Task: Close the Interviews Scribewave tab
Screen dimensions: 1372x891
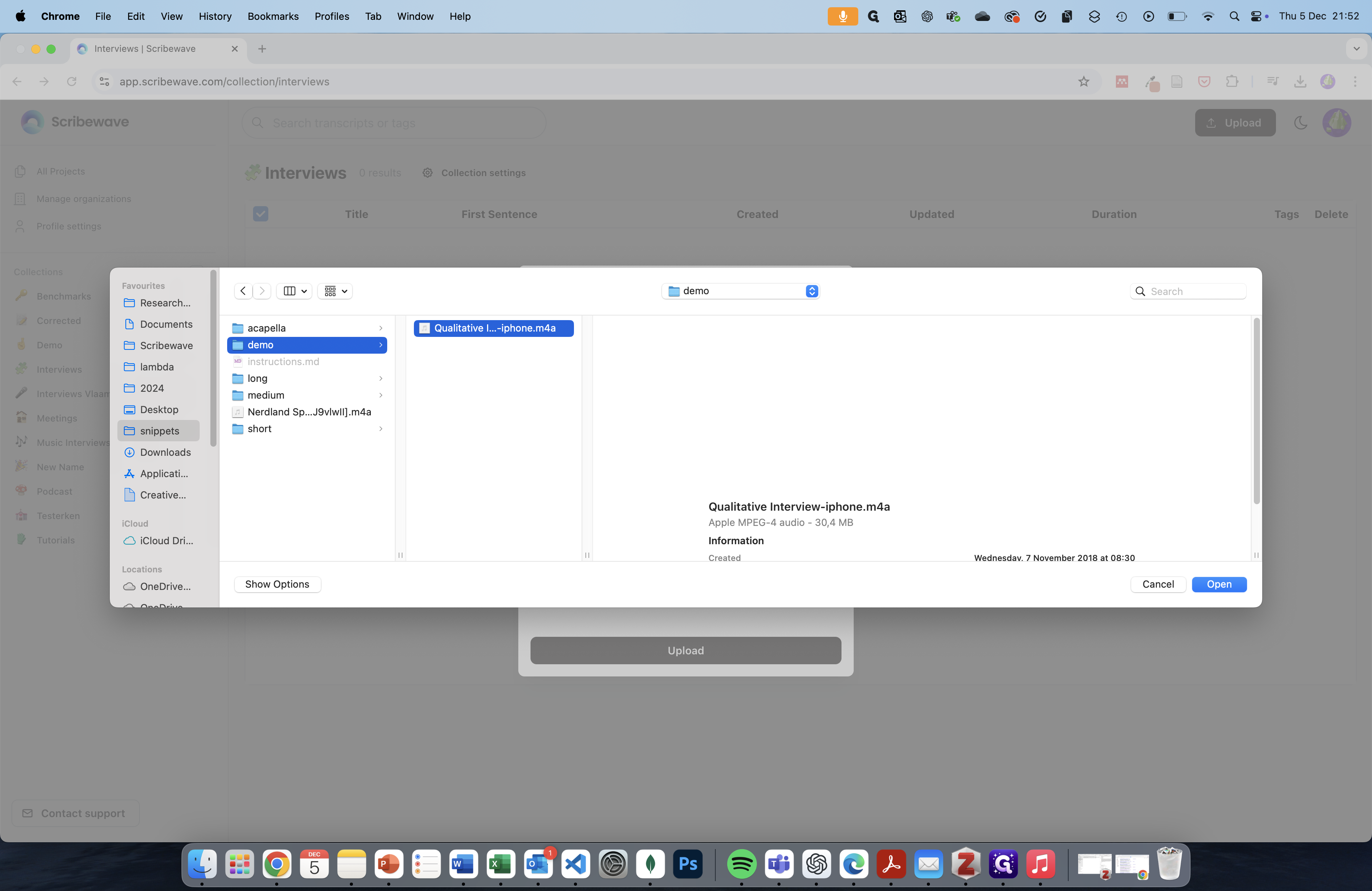Action: [235, 49]
